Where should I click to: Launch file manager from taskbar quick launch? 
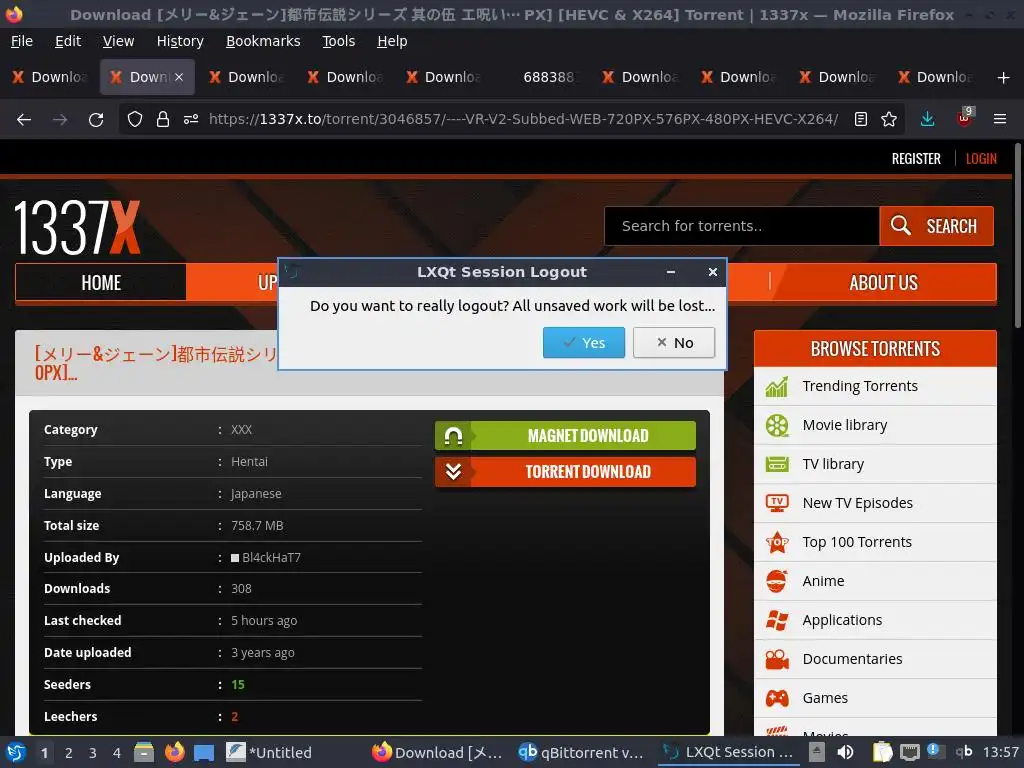click(144, 752)
